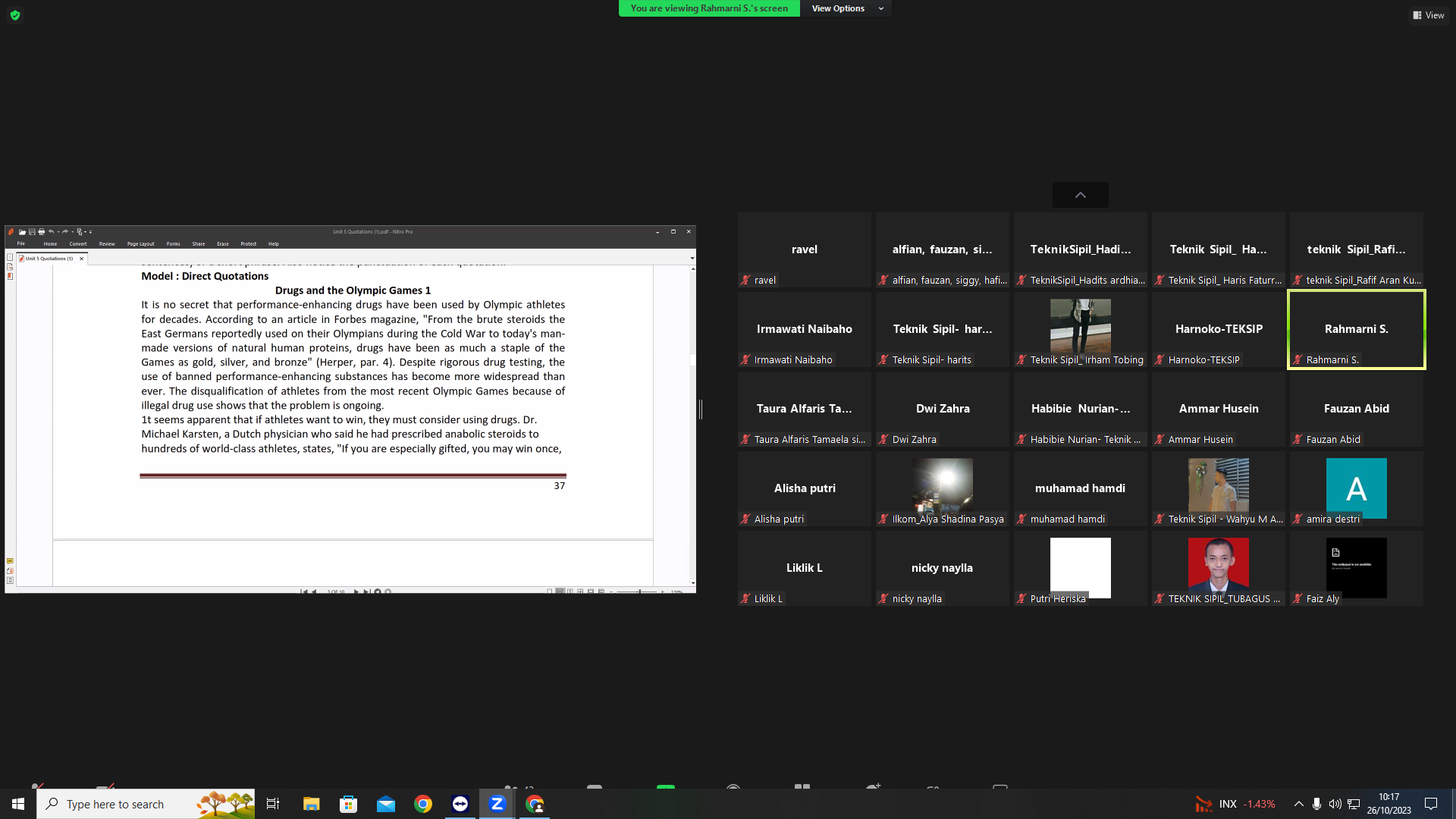The height and width of the screenshot is (819, 1456).
Task: Go to previous page of PDF
Action: click(x=315, y=591)
